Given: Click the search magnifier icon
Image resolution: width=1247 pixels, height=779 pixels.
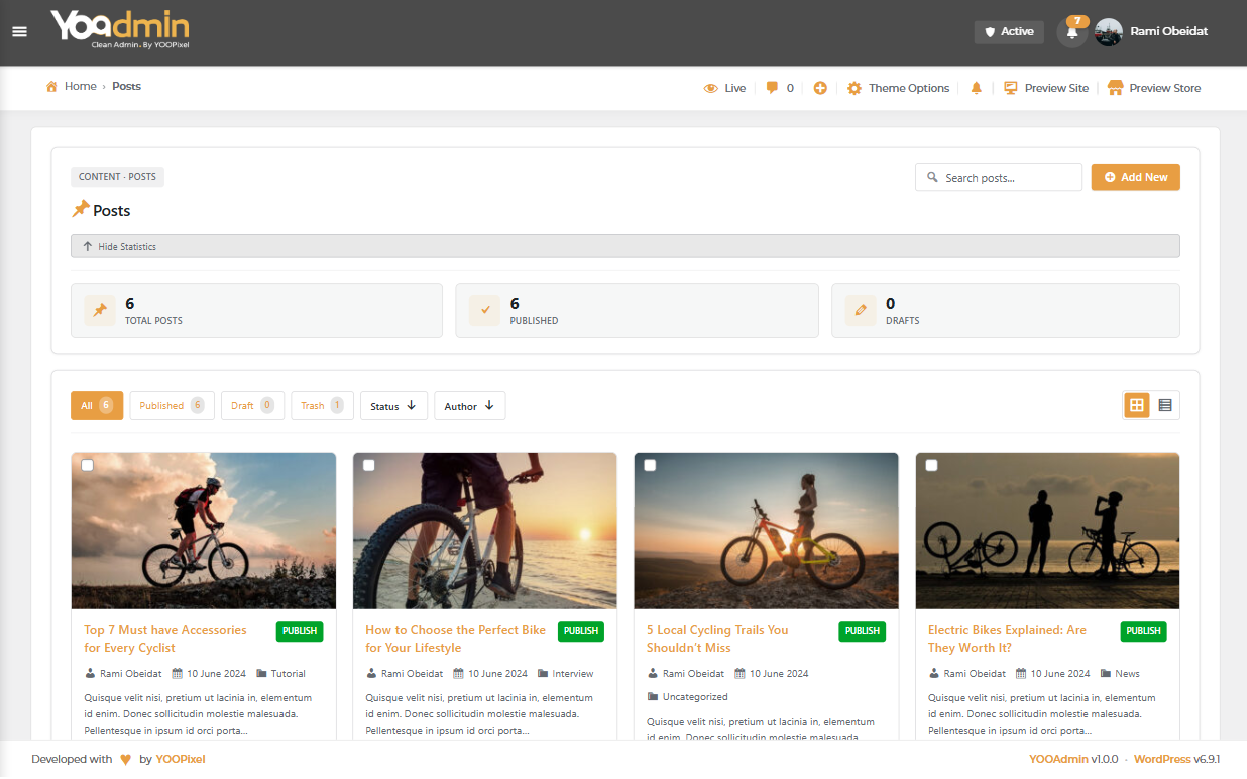Looking at the screenshot, I should click(x=932, y=178).
